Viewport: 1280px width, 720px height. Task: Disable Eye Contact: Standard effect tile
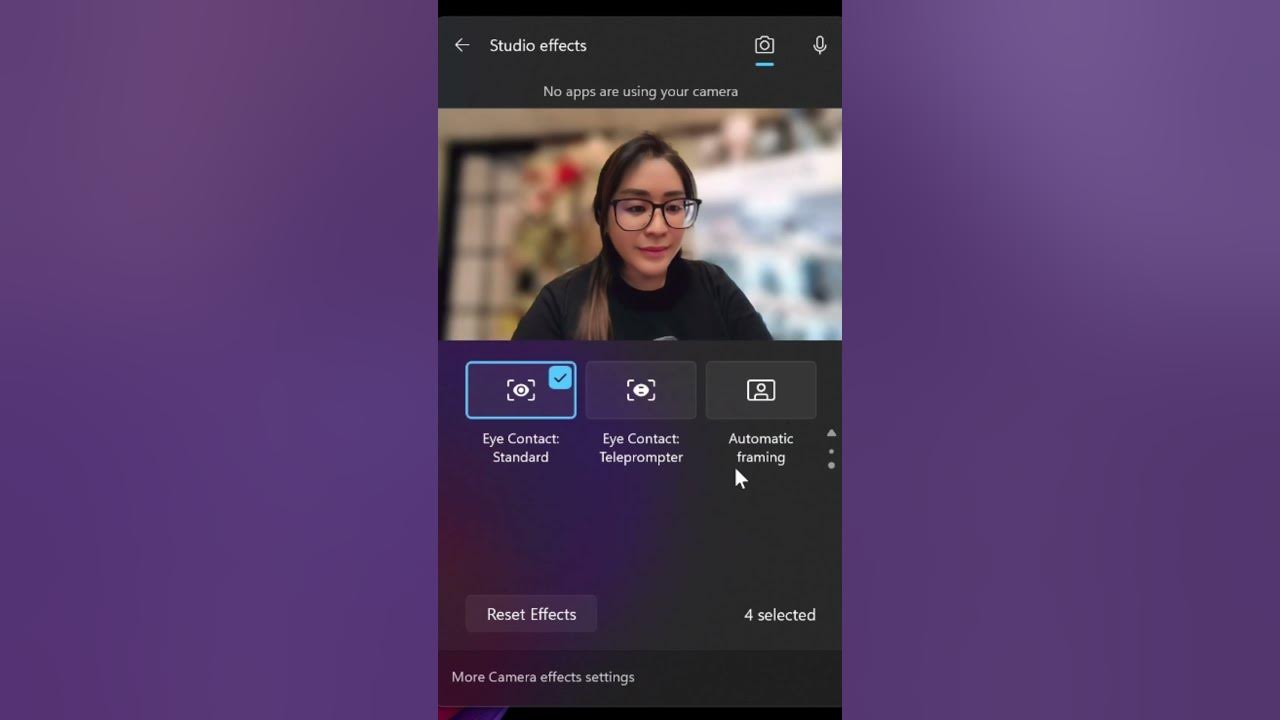521,390
